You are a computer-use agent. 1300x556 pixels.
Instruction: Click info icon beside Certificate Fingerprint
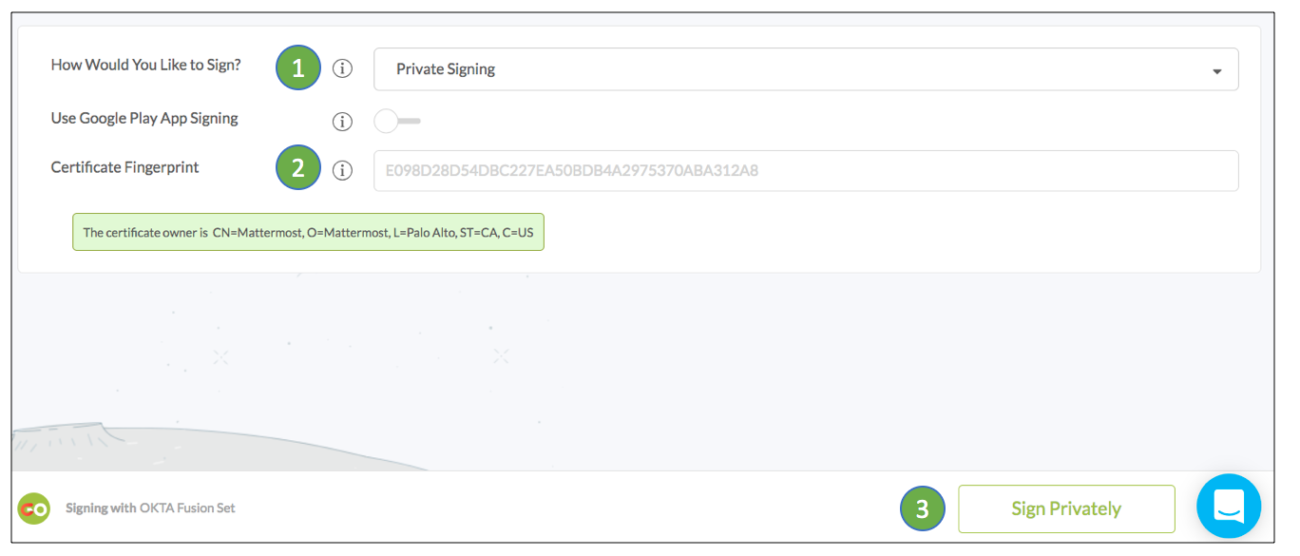[x=342, y=170]
